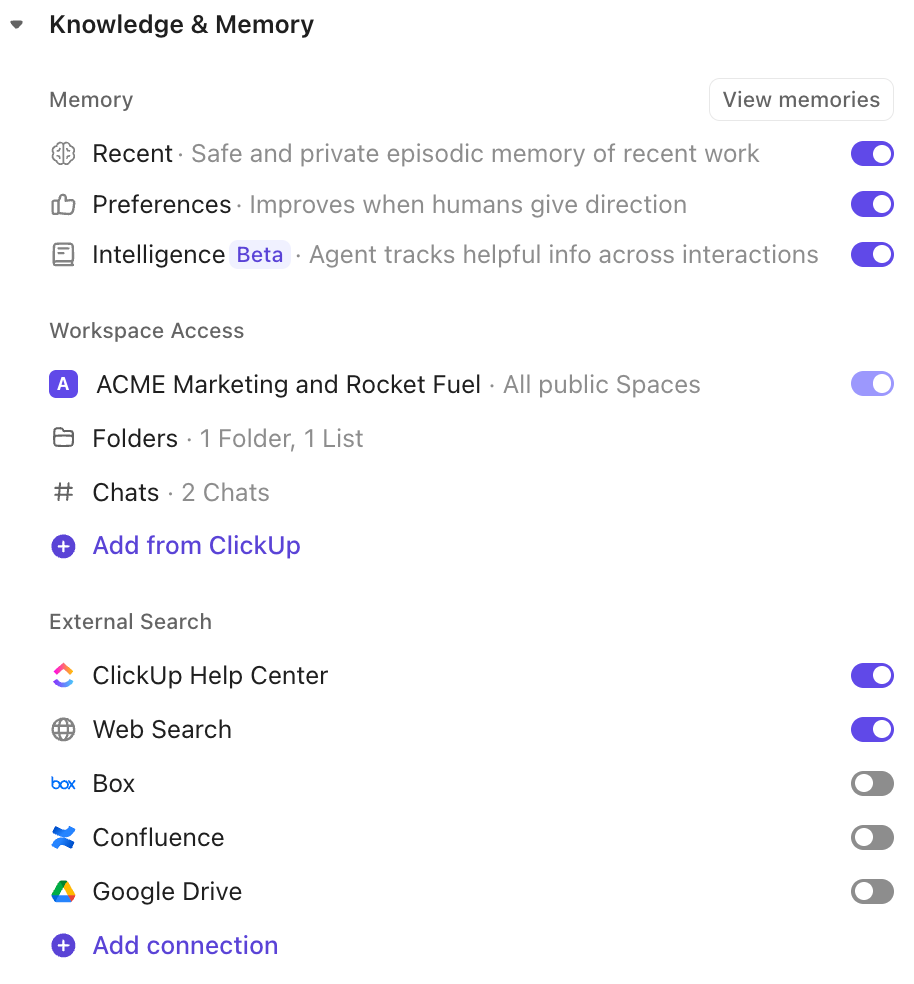Enable the Box search toggle

click(x=871, y=783)
